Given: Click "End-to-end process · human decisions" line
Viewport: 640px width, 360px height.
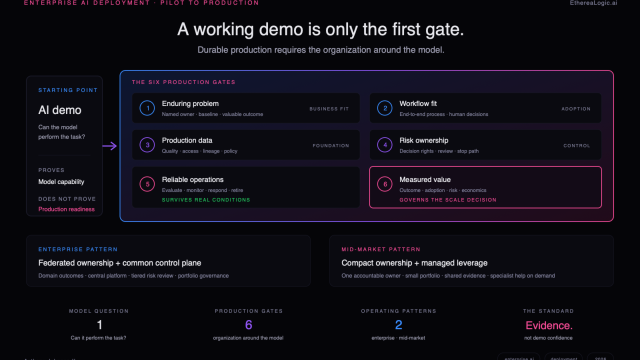Looking at the screenshot, I should 444,114.
